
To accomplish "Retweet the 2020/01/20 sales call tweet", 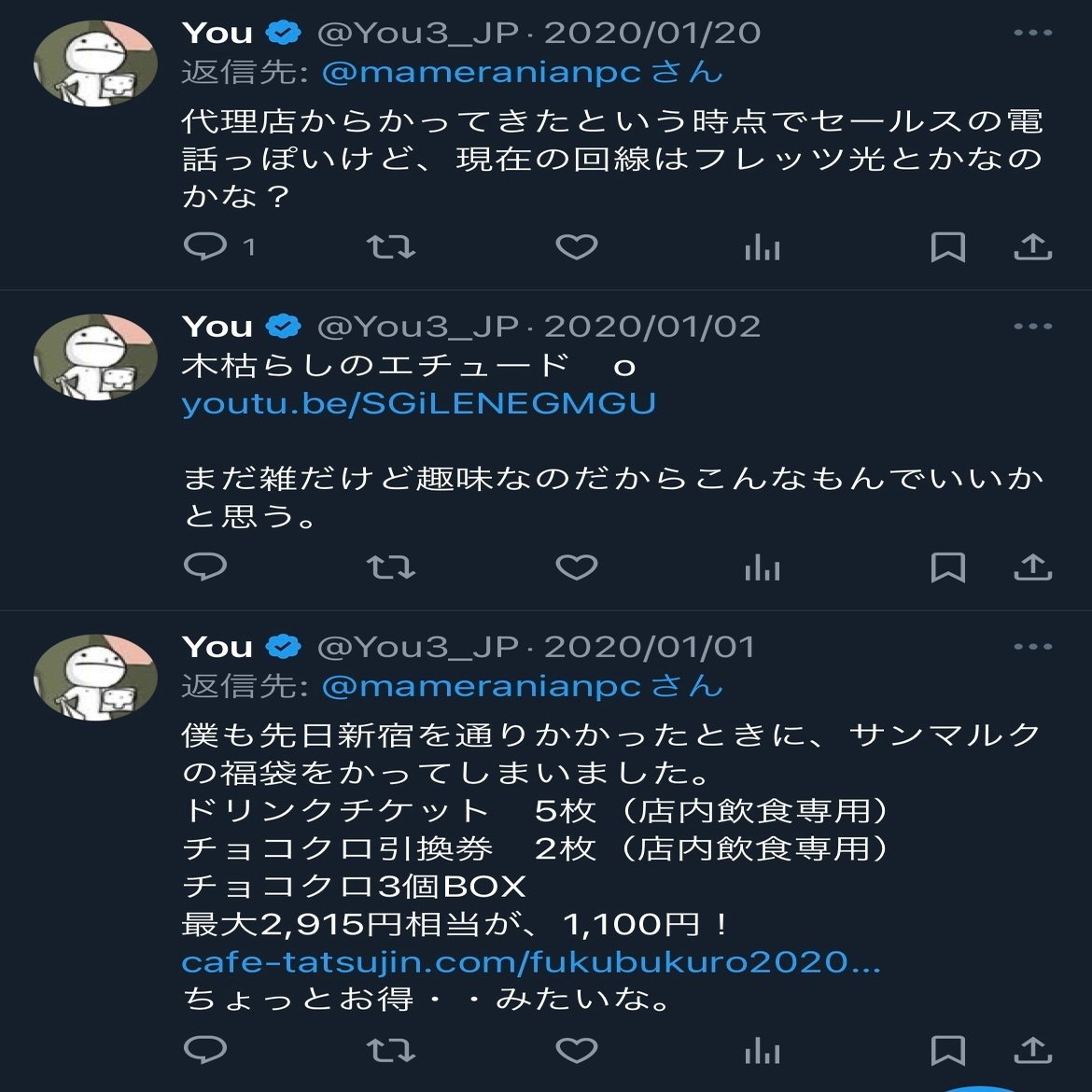I will (x=391, y=247).
